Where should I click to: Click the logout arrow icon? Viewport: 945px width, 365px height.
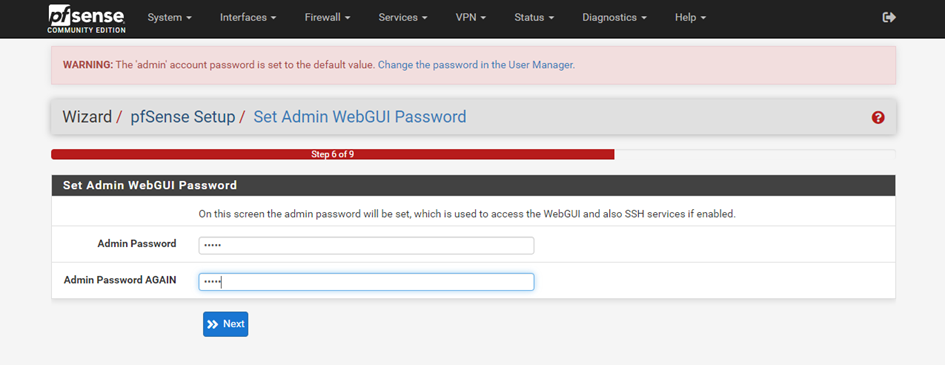pos(889,17)
